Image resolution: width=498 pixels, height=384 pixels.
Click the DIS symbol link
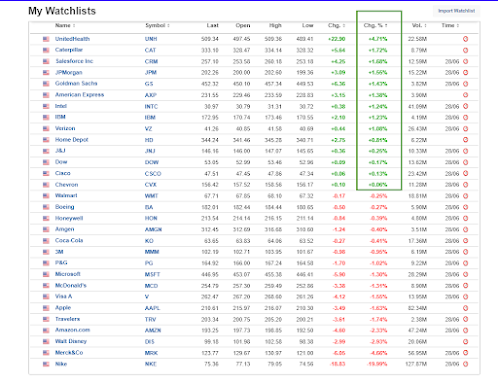pos(150,342)
